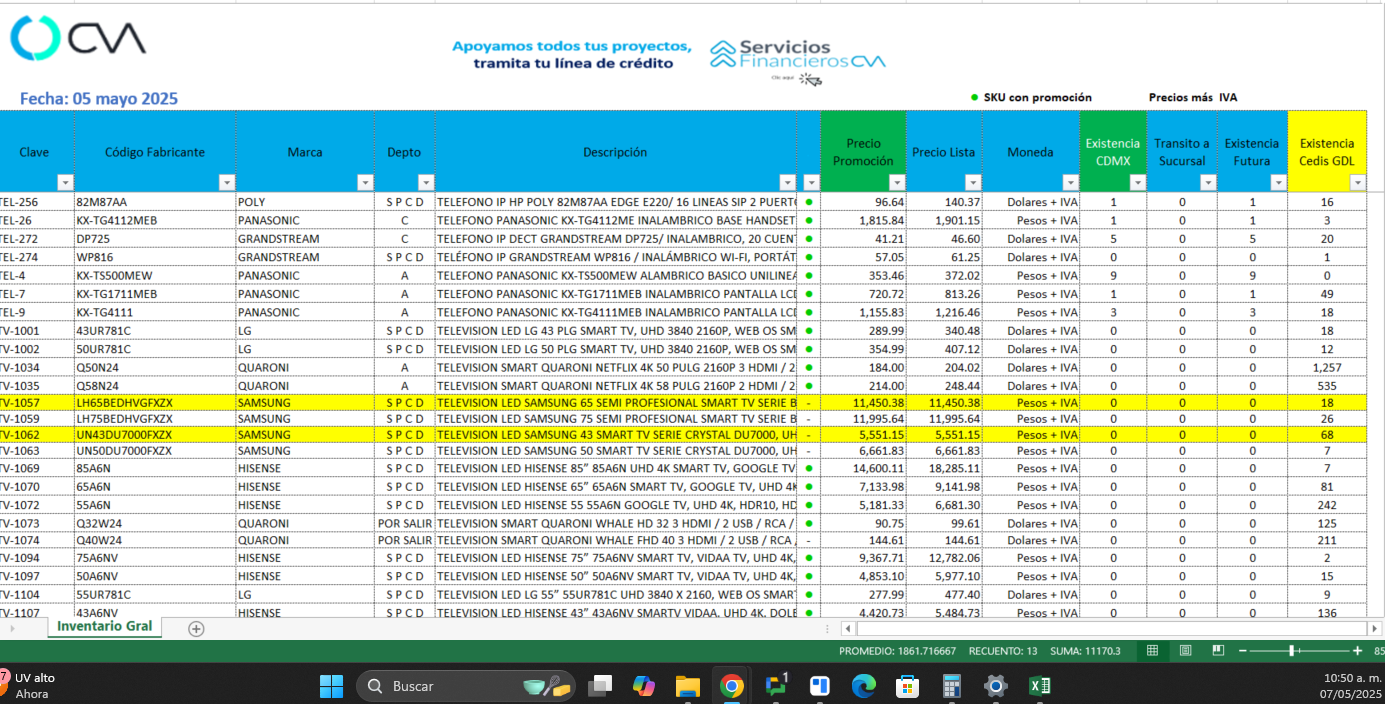Switch to Page Layout view icon
1385x704 pixels.
coord(1185,651)
